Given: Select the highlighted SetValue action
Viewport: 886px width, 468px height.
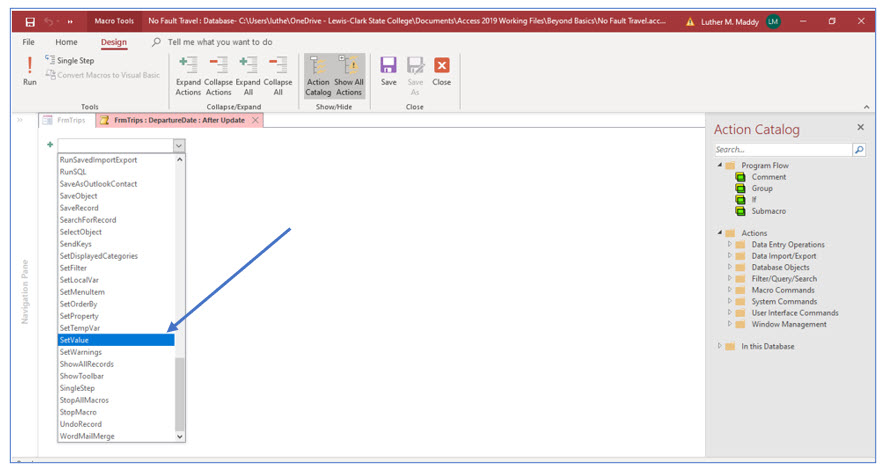Looking at the screenshot, I should (116, 340).
